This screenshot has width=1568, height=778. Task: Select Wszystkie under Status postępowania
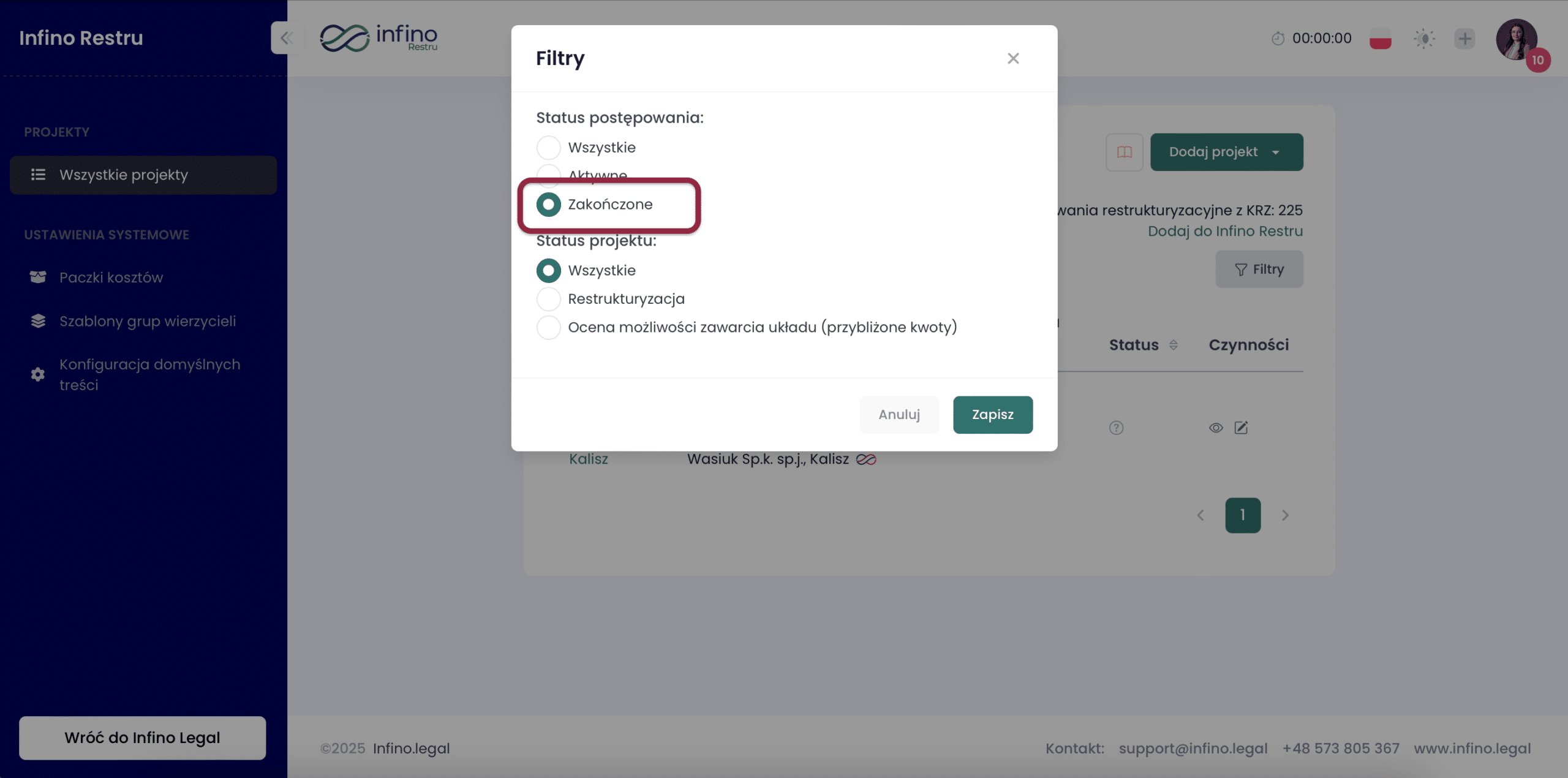548,148
